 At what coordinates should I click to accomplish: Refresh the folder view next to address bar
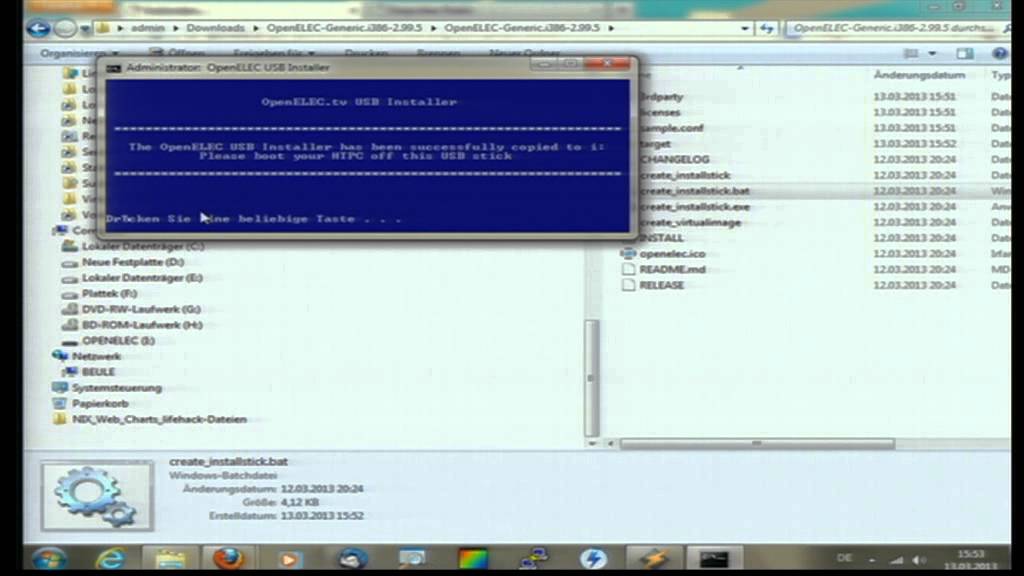[767, 28]
